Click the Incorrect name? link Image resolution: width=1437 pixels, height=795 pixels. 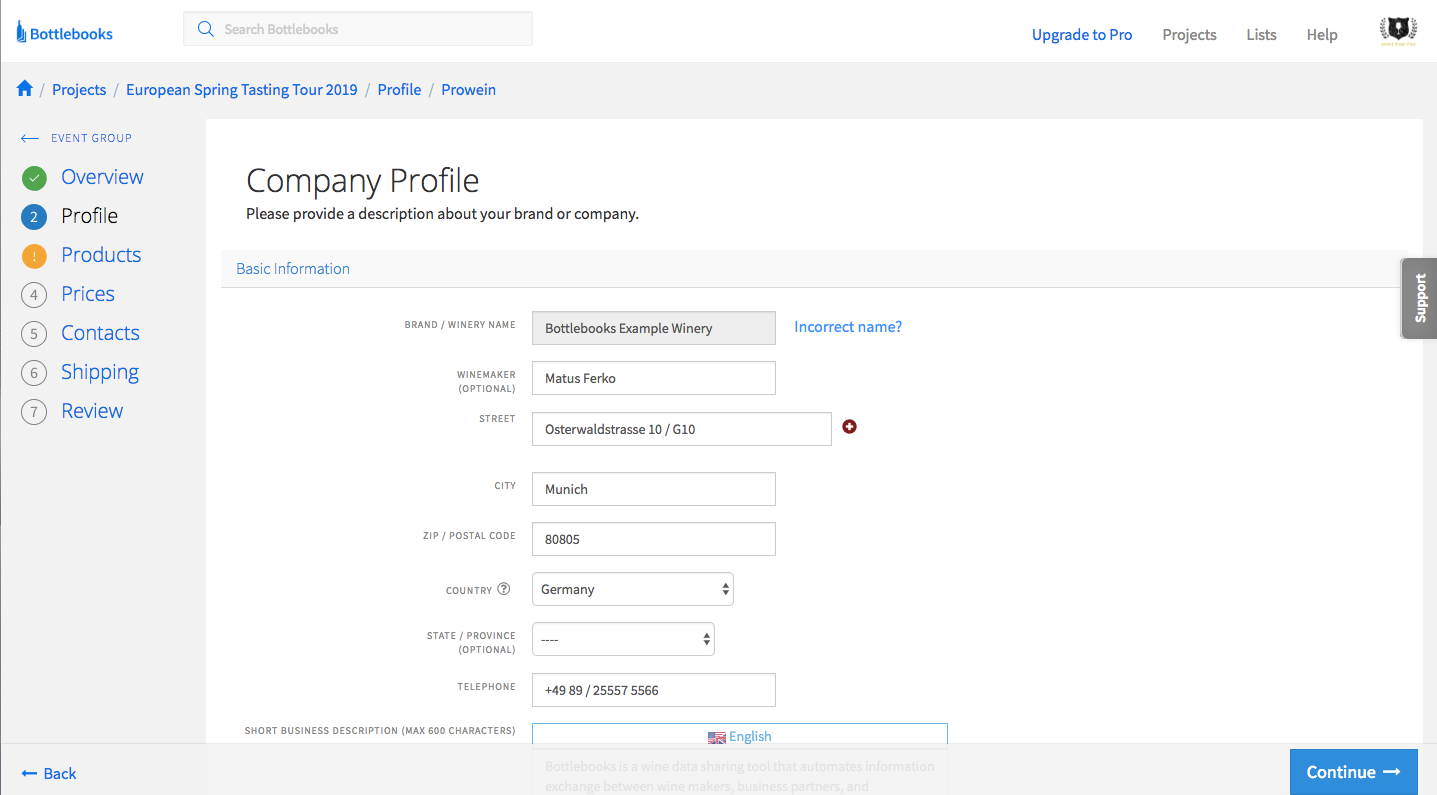point(848,327)
